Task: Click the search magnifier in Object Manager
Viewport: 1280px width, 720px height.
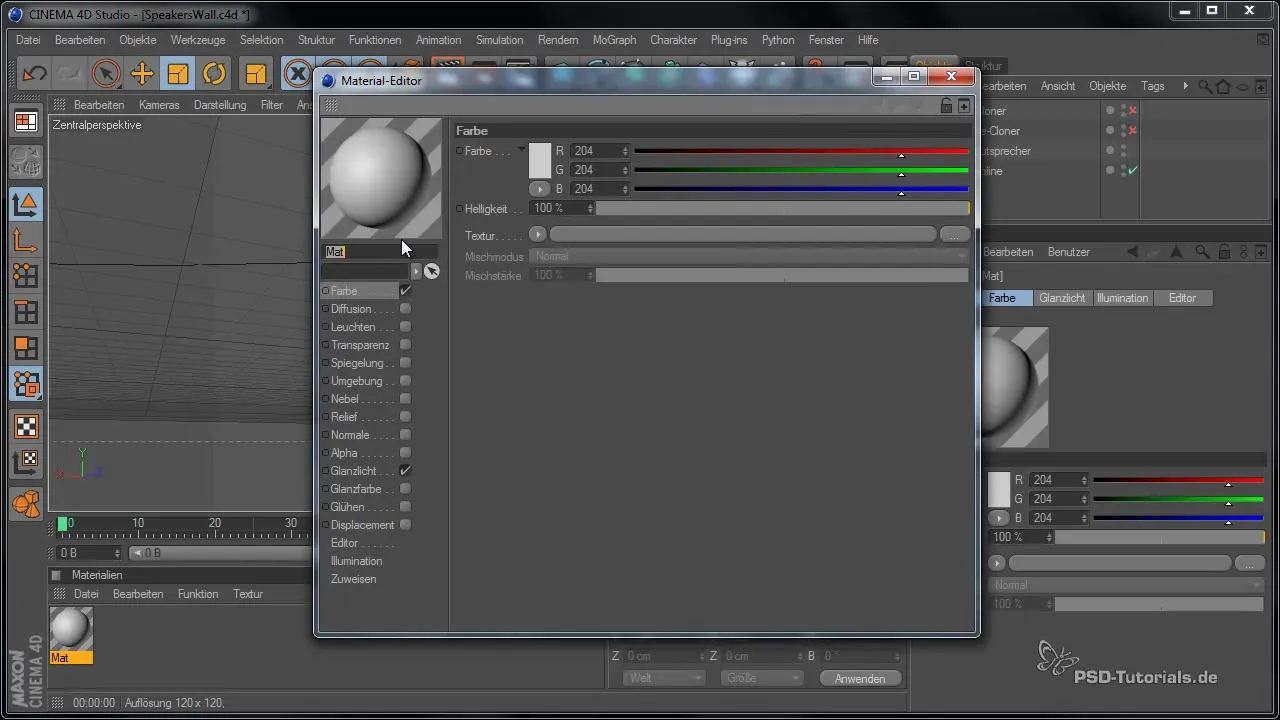Action: tap(1205, 87)
